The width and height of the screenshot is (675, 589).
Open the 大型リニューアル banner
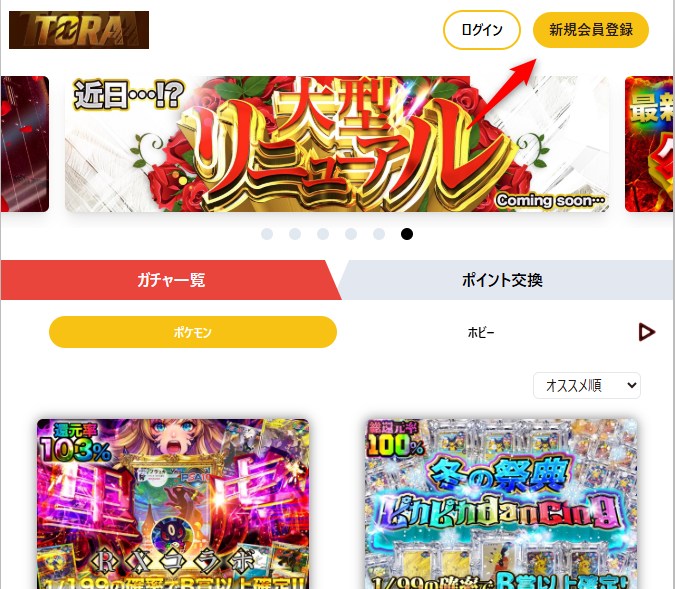[337, 144]
